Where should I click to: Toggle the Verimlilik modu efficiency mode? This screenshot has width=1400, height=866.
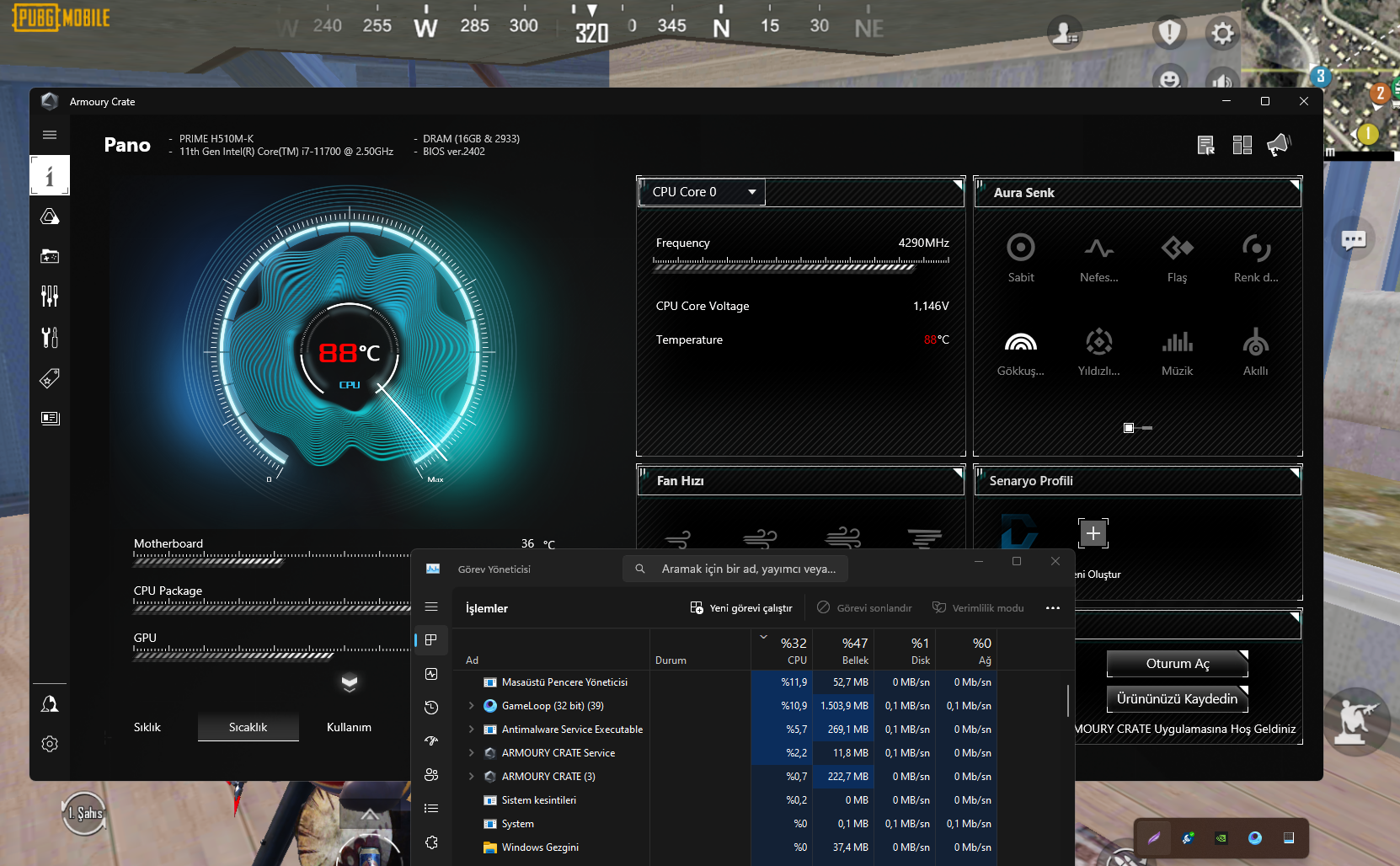[978, 608]
